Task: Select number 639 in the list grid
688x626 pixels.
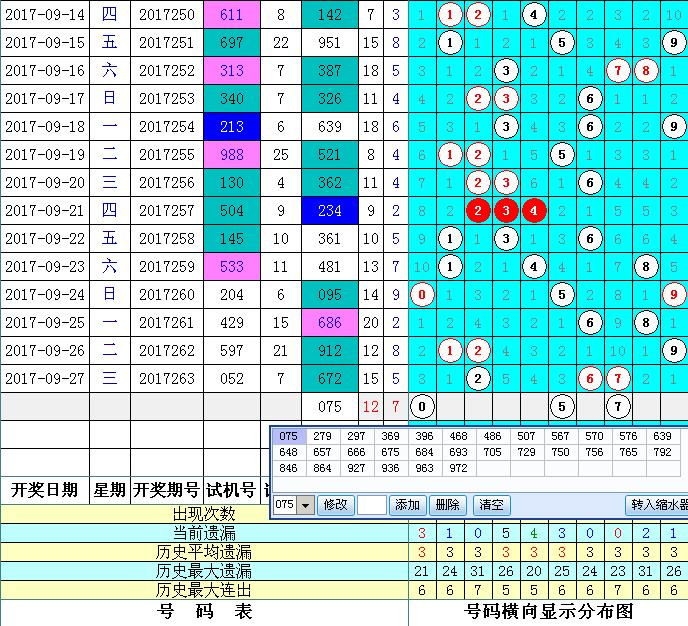Action: pos(662,436)
